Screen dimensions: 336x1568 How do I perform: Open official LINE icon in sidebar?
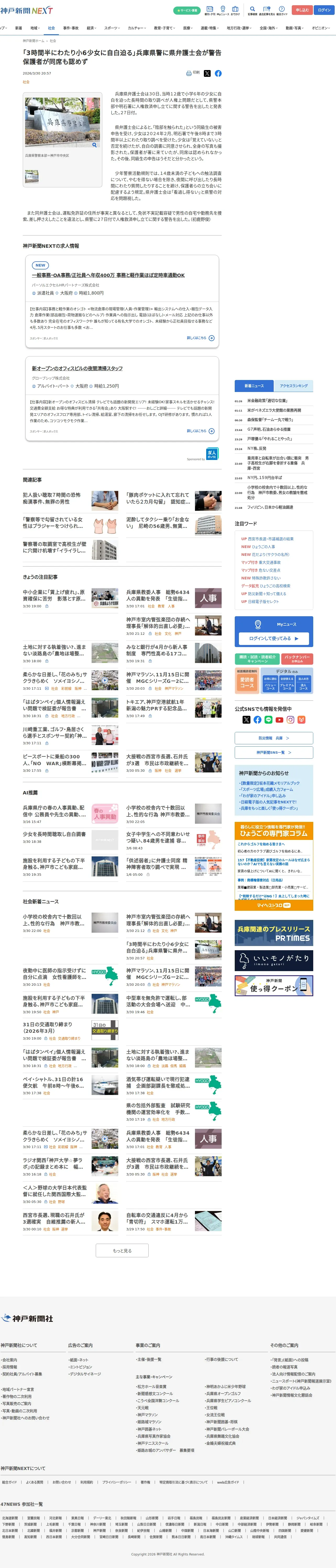point(268,719)
